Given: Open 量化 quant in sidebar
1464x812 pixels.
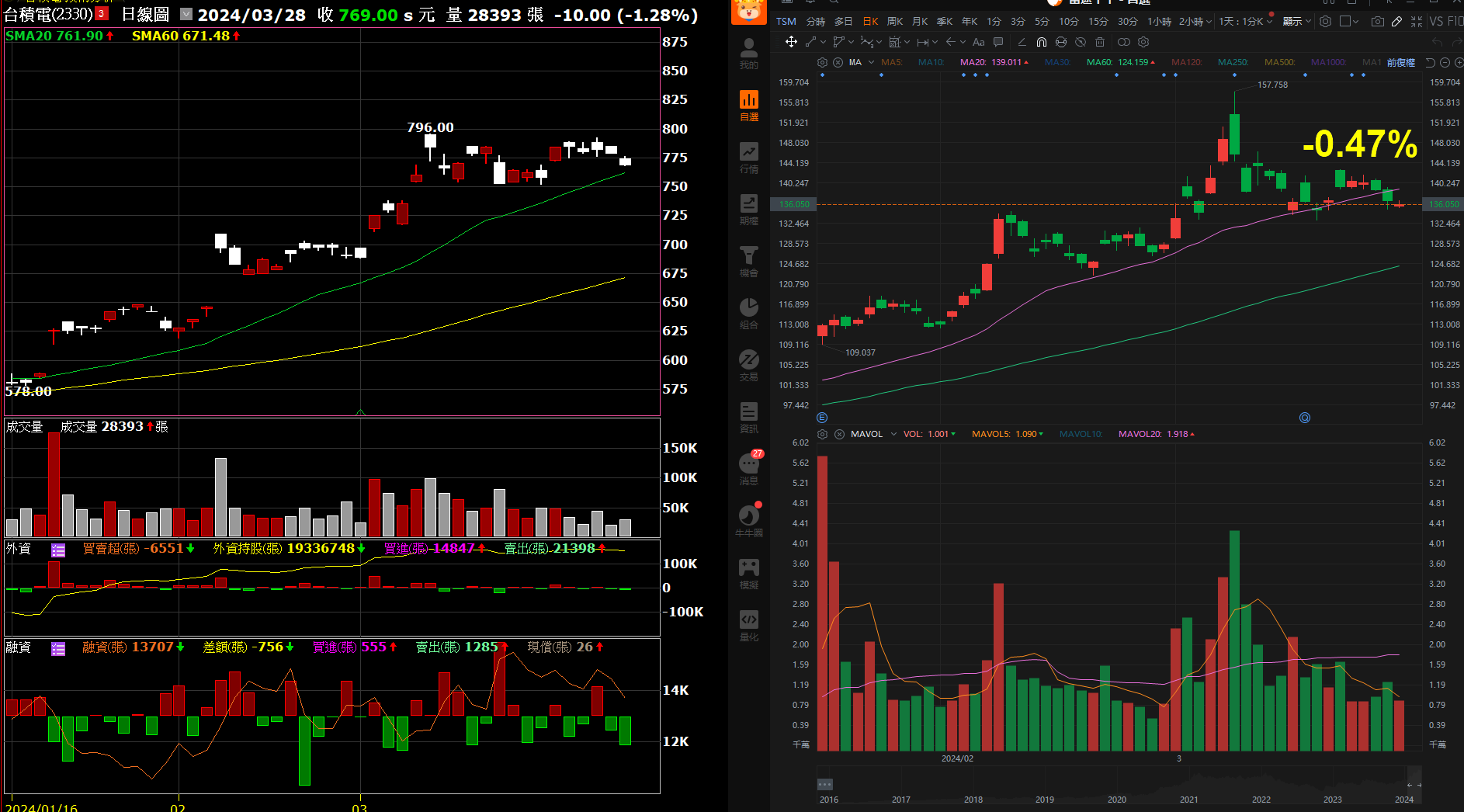Looking at the screenshot, I should [749, 626].
